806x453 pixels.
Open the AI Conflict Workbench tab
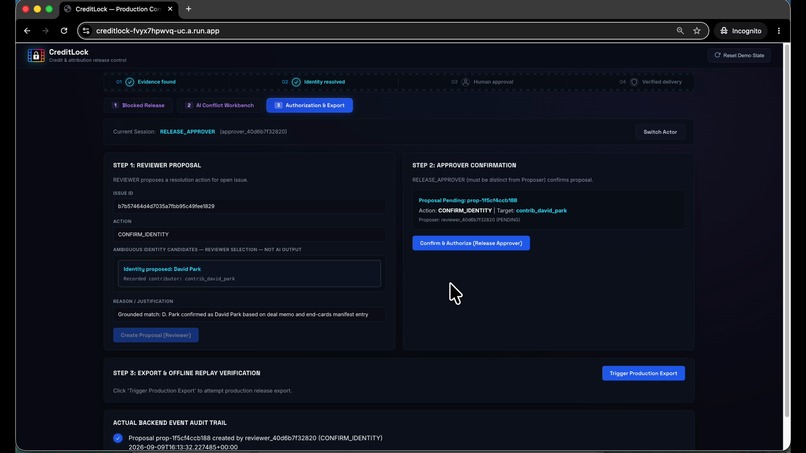[x=219, y=105]
